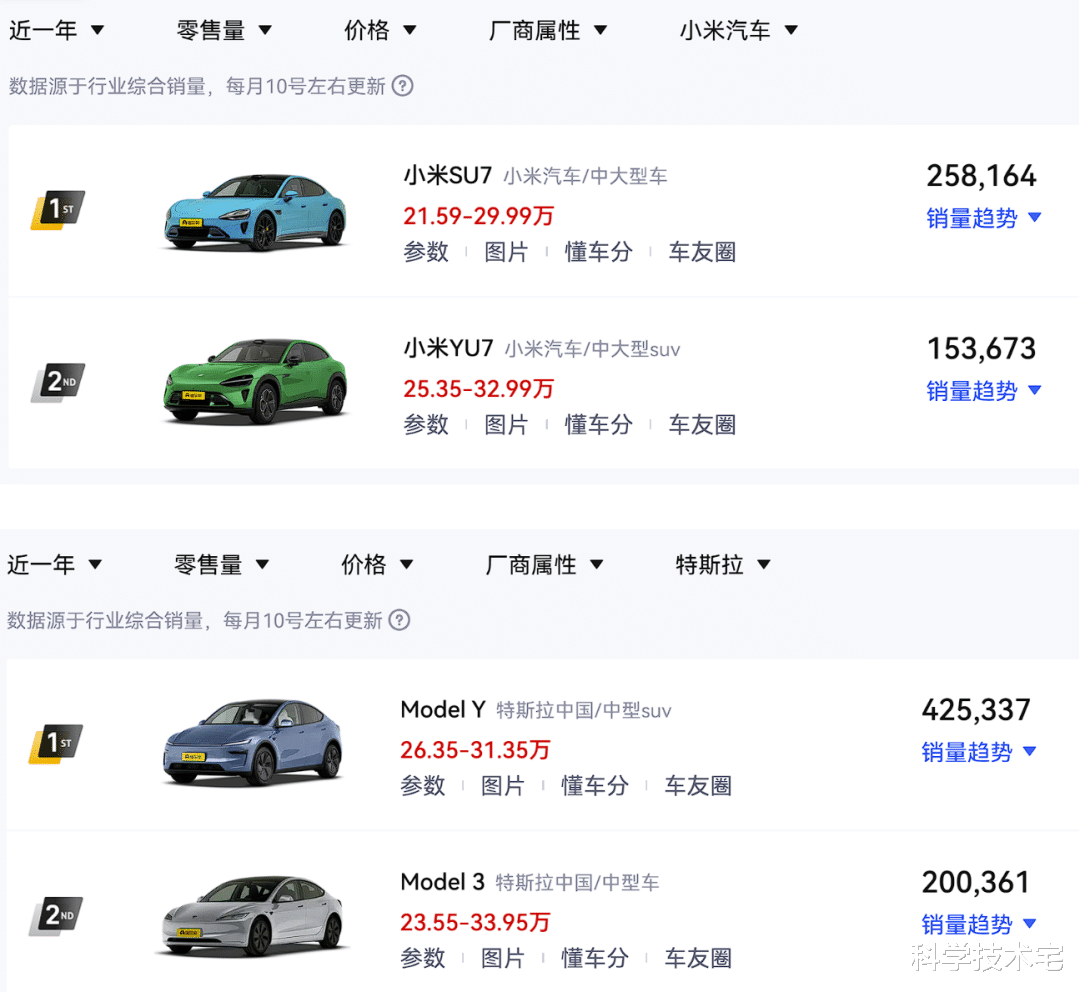Open 参数 for Model 3
Screen dimensions: 1080x992
point(423,958)
